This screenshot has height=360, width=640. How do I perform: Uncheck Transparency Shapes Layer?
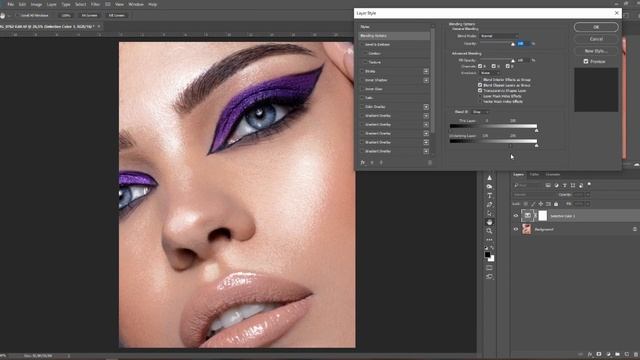(x=480, y=91)
